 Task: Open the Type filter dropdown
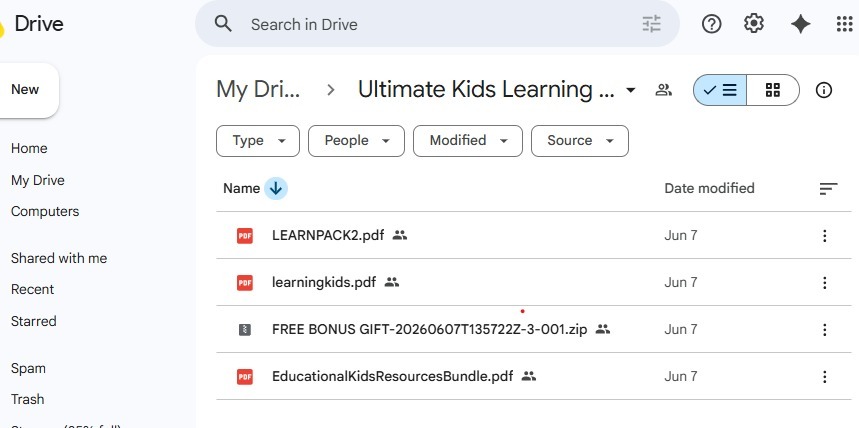(258, 141)
